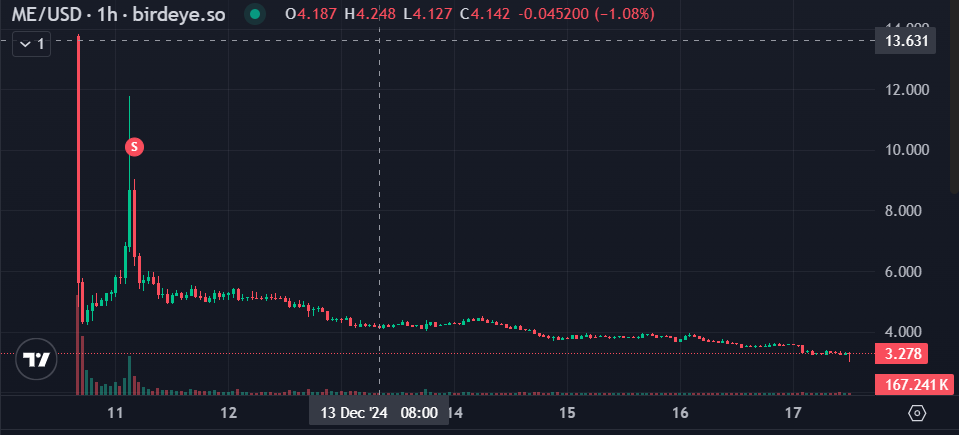Image resolution: width=959 pixels, height=435 pixels.
Task: Click the TradingView logo icon
Action: click(36, 359)
